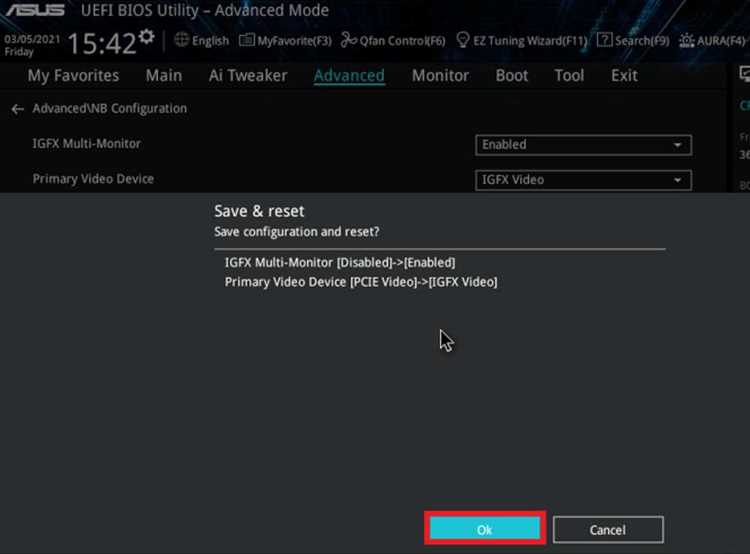Expand Primary Video Device dropdown
This screenshot has width=750, height=554.
(583, 180)
